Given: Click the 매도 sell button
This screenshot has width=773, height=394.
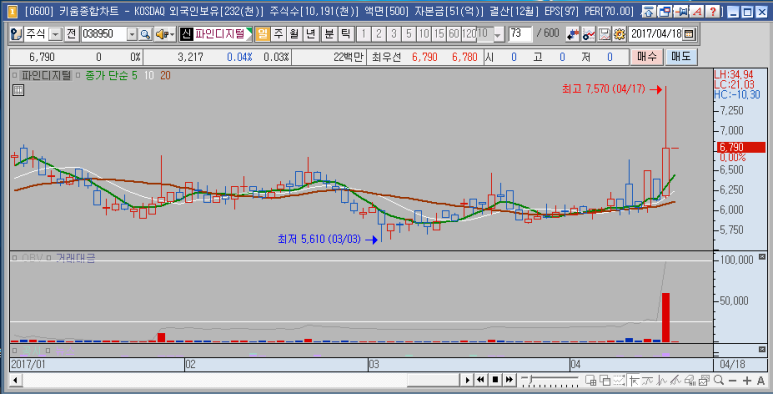Looking at the screenshot, I should [681, 57].
